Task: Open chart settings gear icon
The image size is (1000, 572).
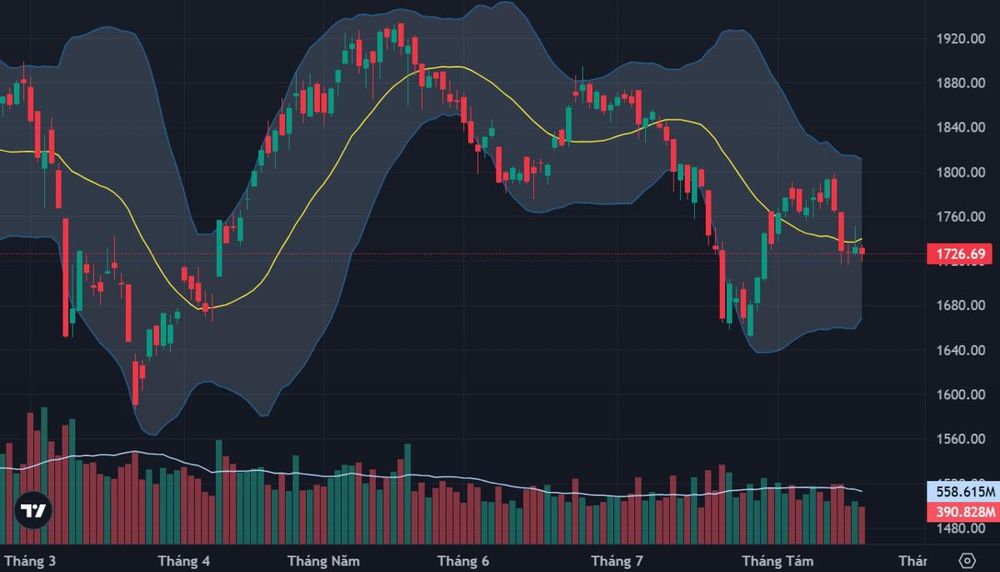Action: pos(967,561)
